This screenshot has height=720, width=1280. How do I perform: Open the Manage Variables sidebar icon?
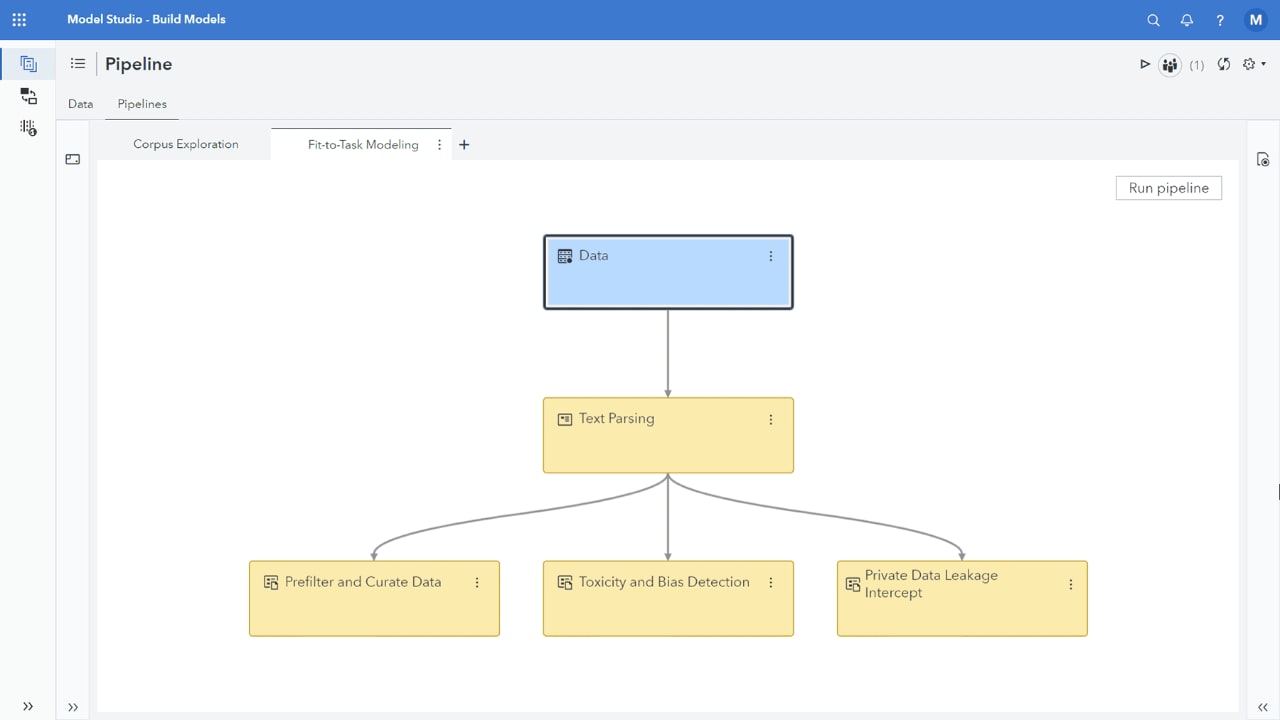point(28,128)
